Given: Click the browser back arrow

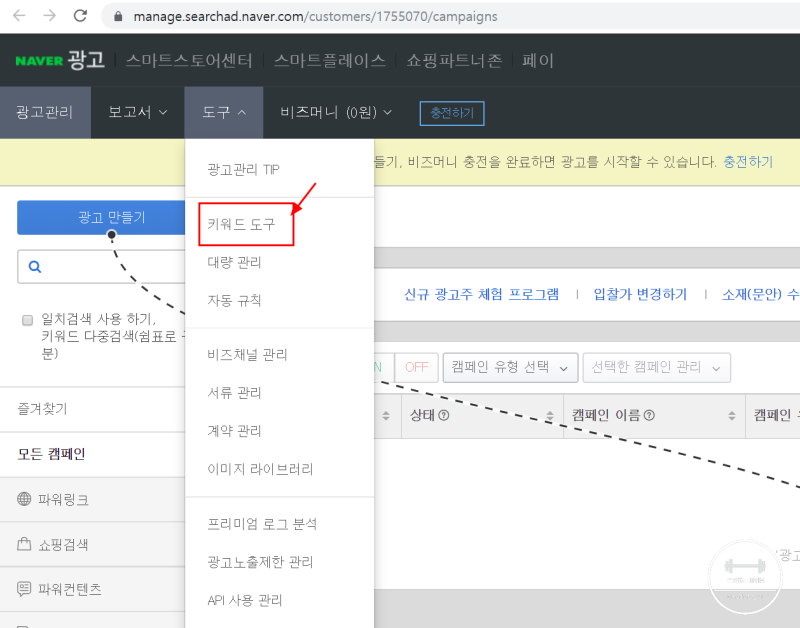Looking at the screenshot, I should [x=19, y=16].
